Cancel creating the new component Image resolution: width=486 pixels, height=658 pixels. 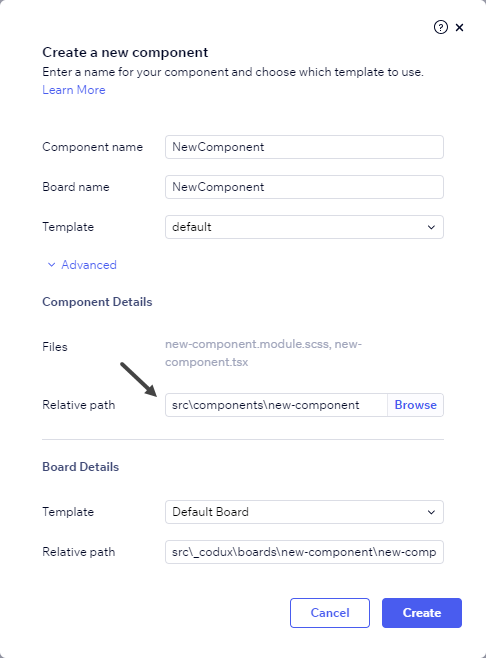[x=330, y=613]
